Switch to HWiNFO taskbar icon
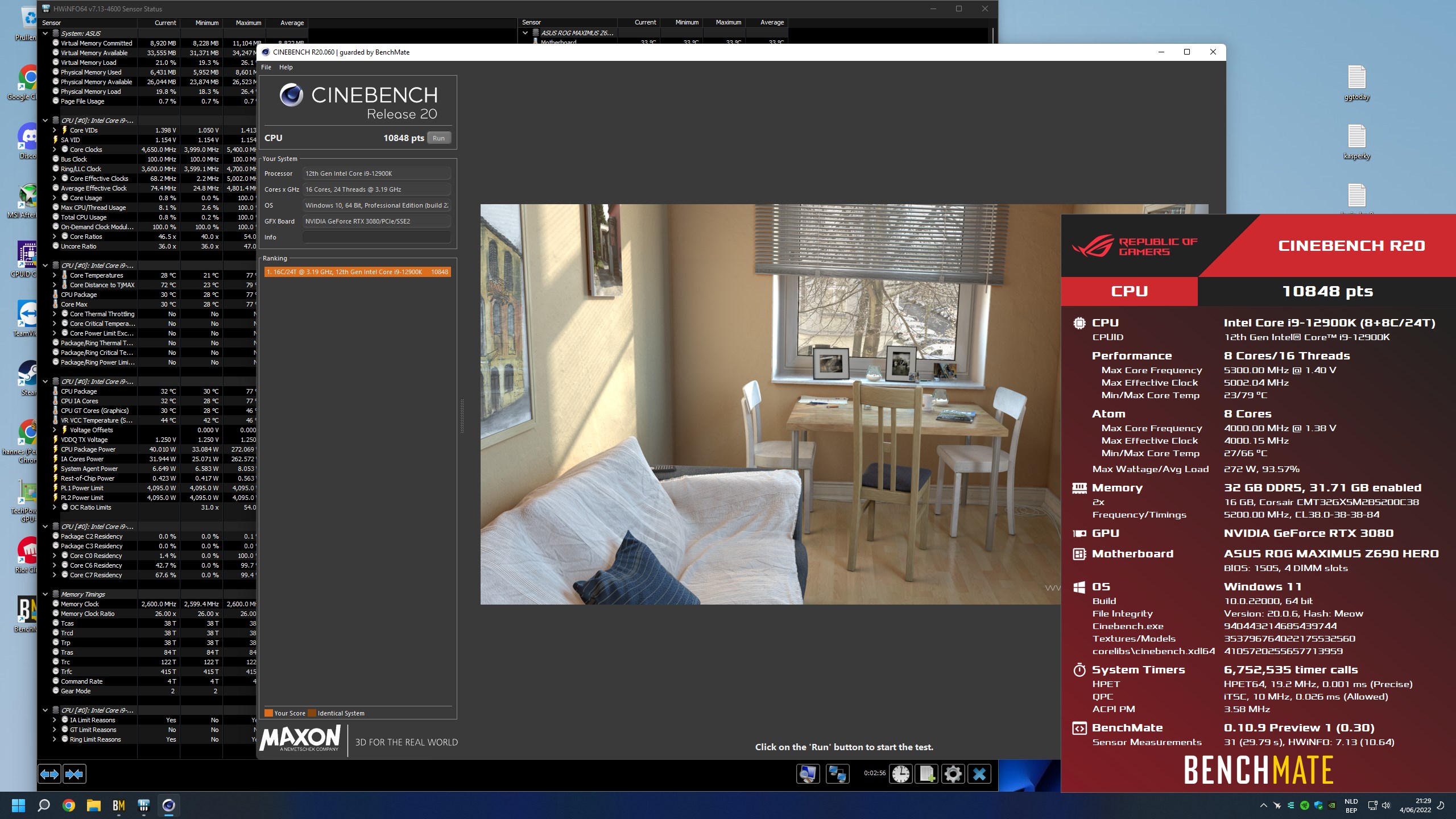 (x=143, y=805)
